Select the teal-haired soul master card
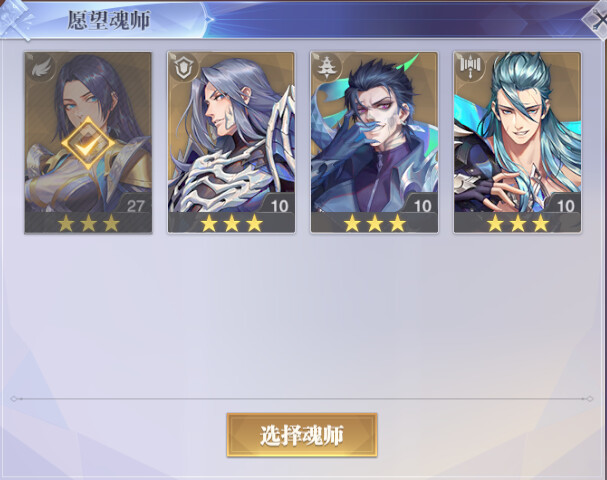Image resolution: width=607 pixels, height=480 pixels. 517,142
